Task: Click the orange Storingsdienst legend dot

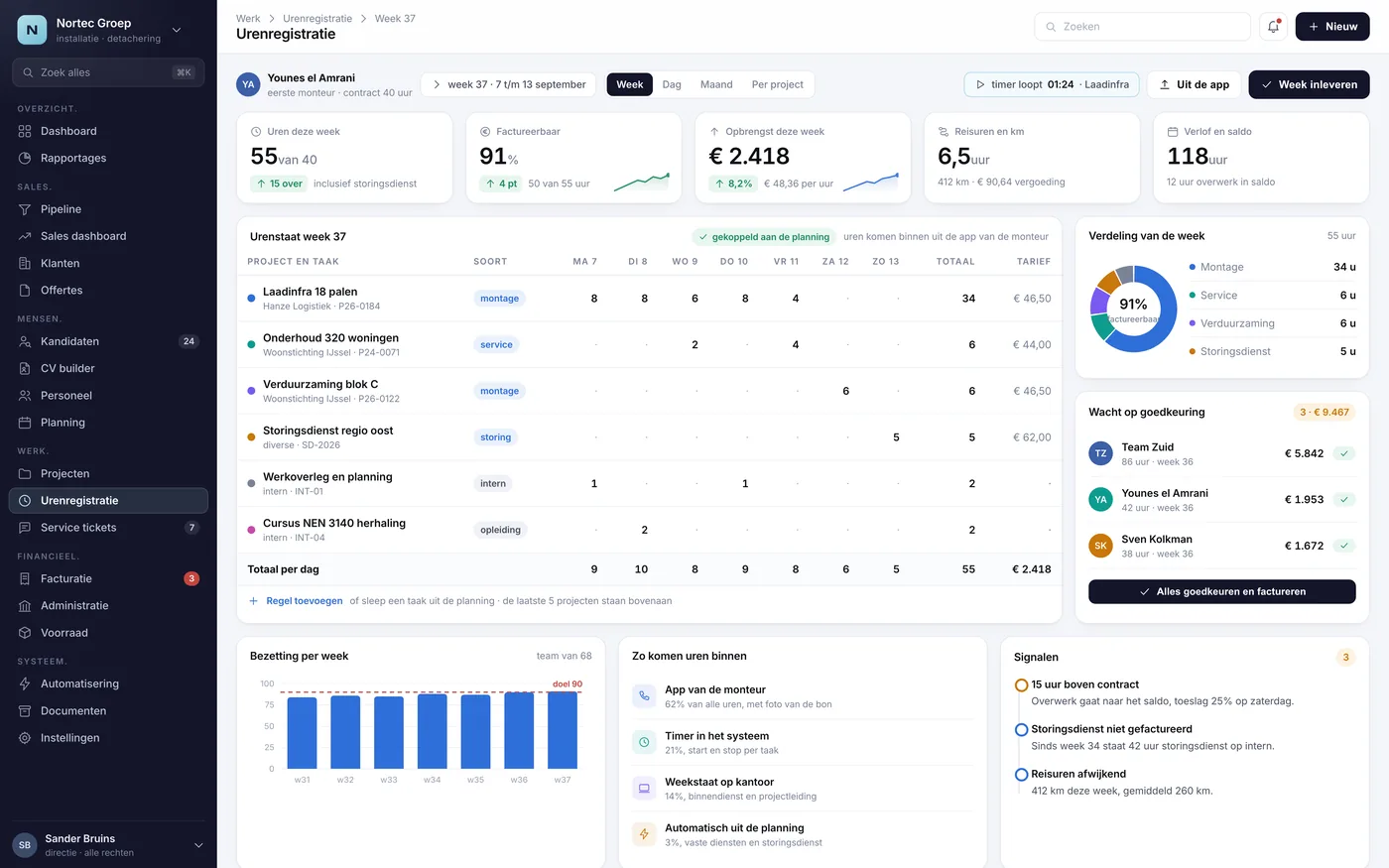Action: (1192, 351)
